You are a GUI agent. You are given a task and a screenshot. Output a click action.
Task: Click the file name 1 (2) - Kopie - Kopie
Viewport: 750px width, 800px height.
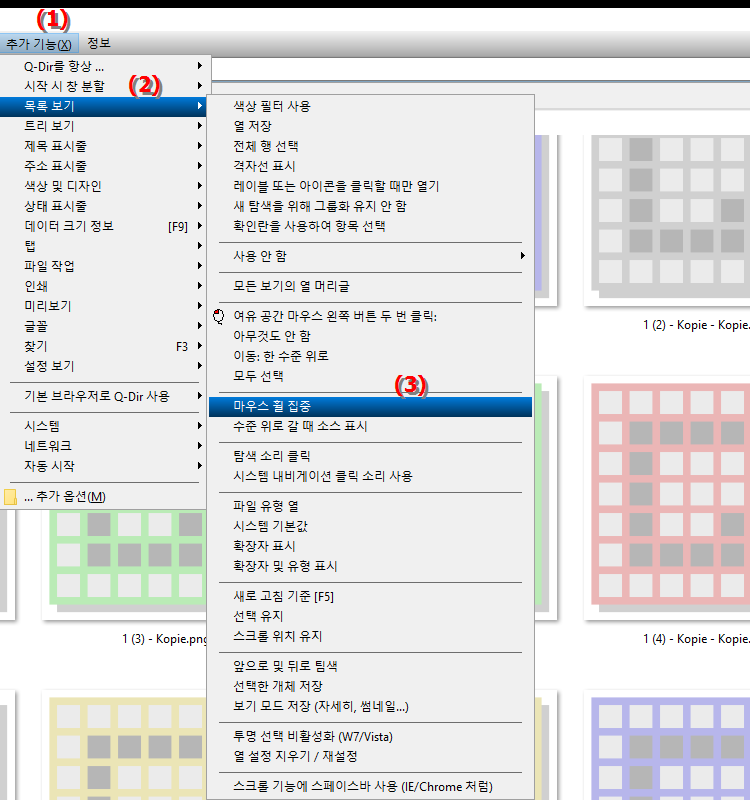point(696,325)
